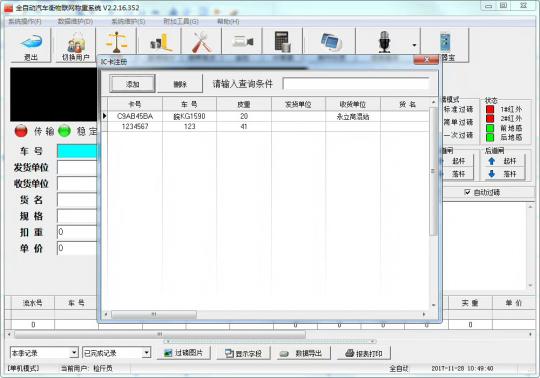Click the balance scale toolbar icon
This screenshot has height=378, width=540.
pyautogui.click(x=117, y=42)
